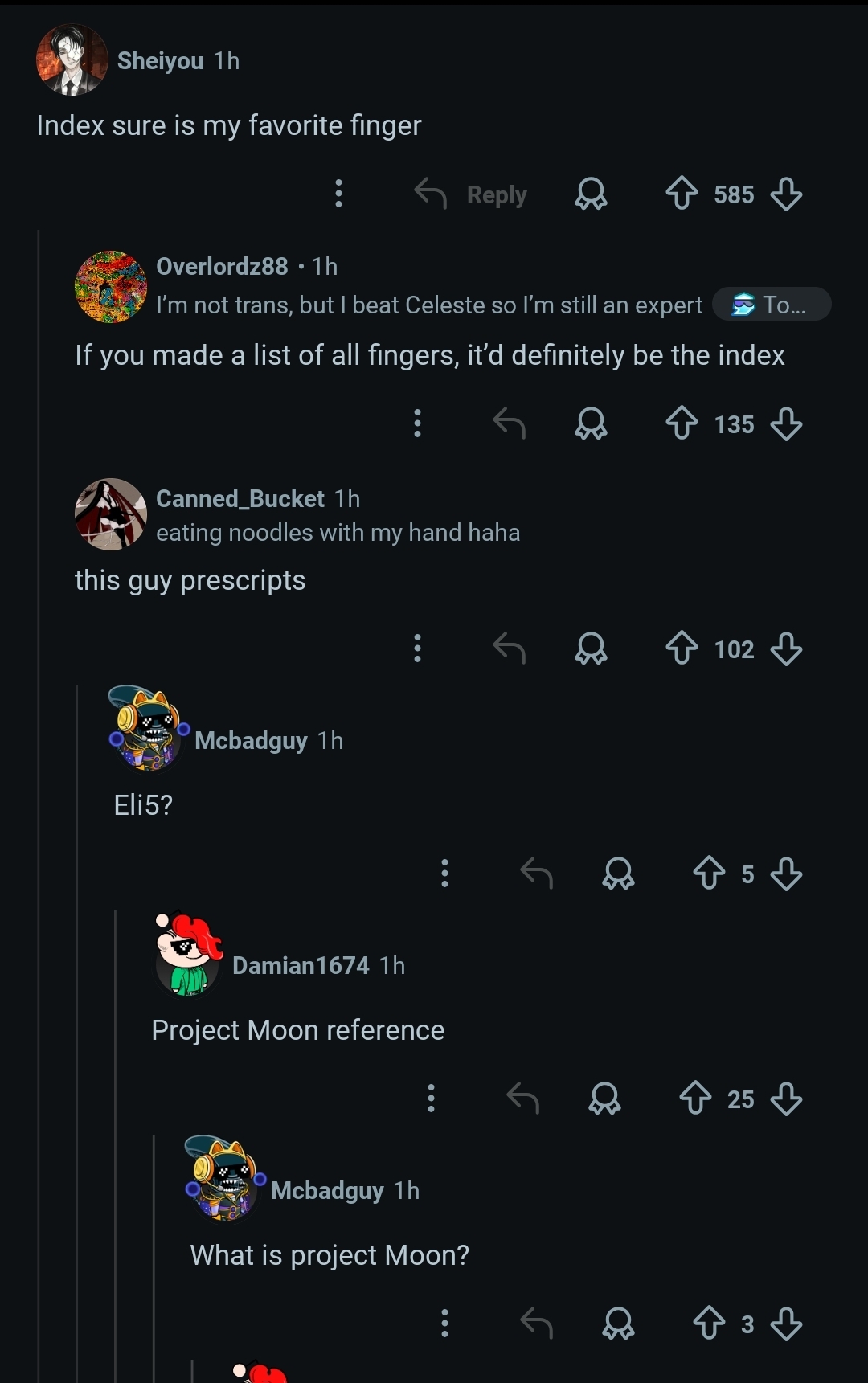Award Canned_Bucket's comment
Viewport: 868px width, 1383px height.
click(x=591, y=649)
